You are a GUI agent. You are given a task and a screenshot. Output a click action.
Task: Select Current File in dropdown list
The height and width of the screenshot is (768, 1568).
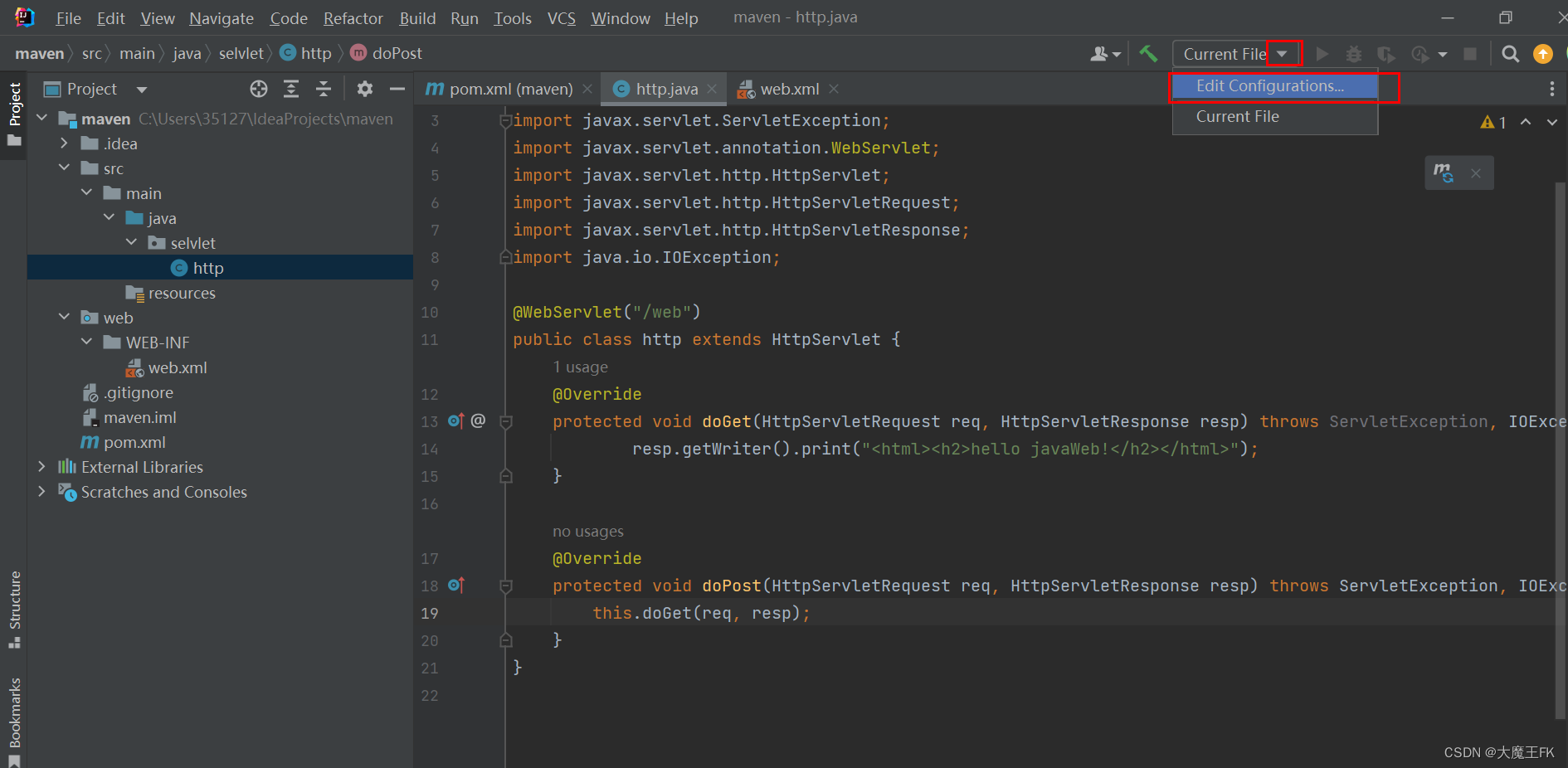[1275, 117]
